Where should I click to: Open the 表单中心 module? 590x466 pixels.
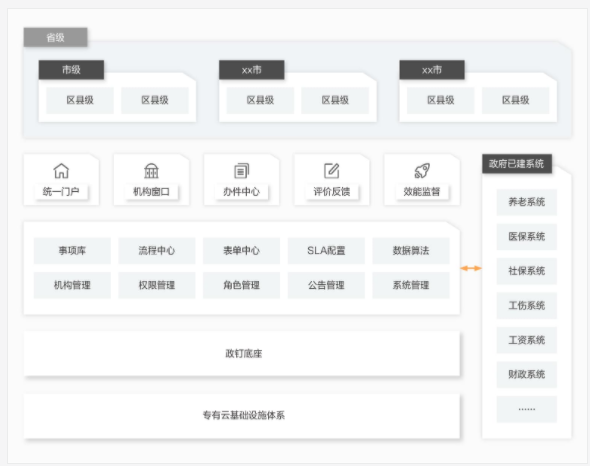pyautogui.click(x=241, y=250)
